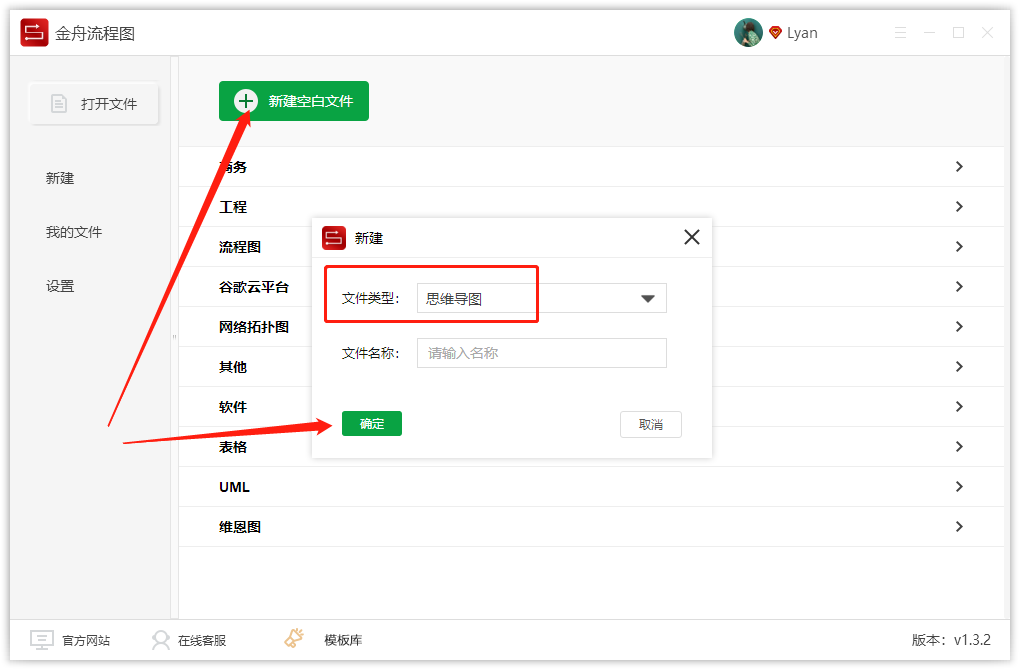
Task: Open the hamburger menu in title bar
Action: coord(900,33)
